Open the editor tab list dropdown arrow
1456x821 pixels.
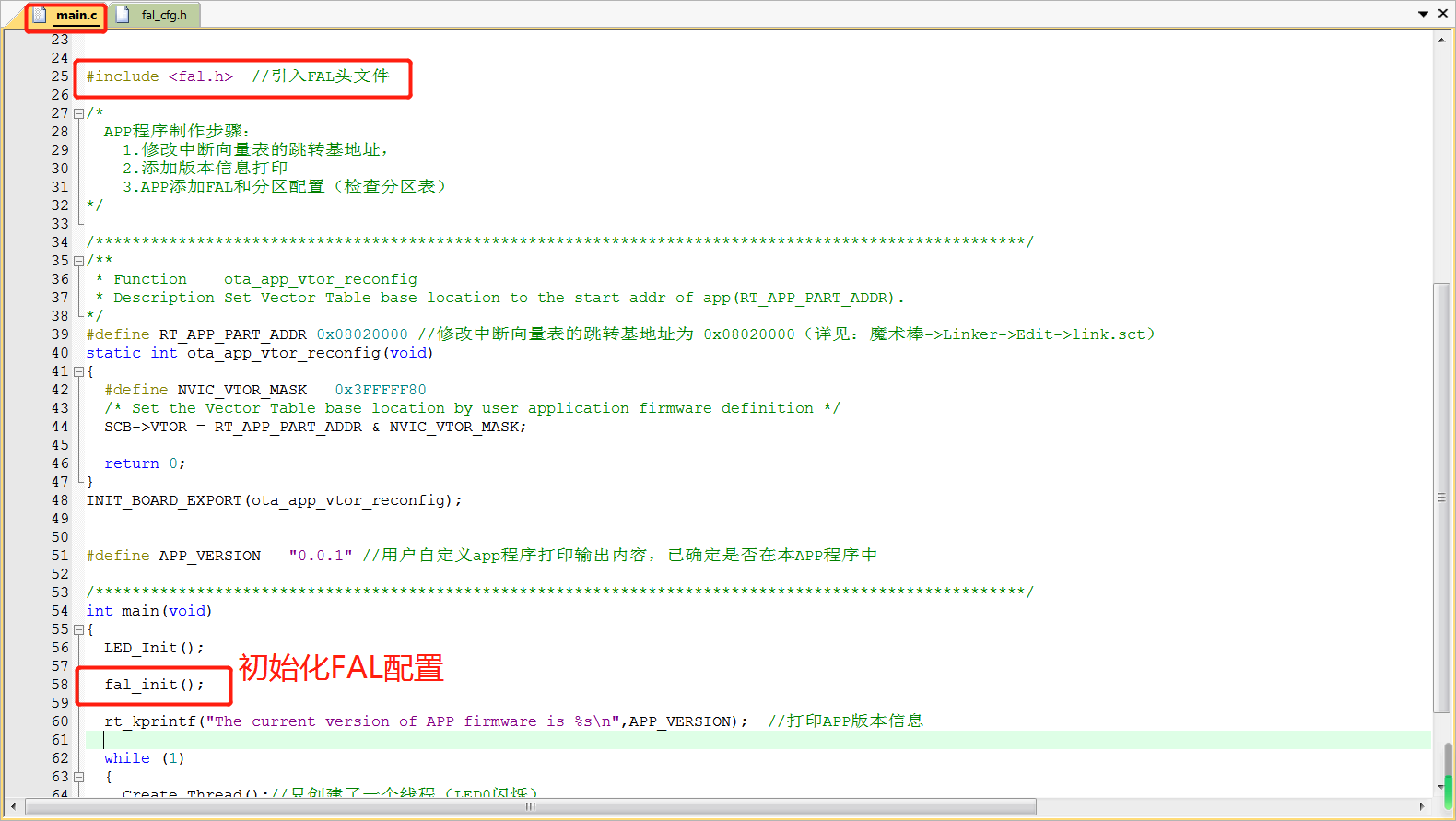pyautogui.click(x=1424, y=14)
